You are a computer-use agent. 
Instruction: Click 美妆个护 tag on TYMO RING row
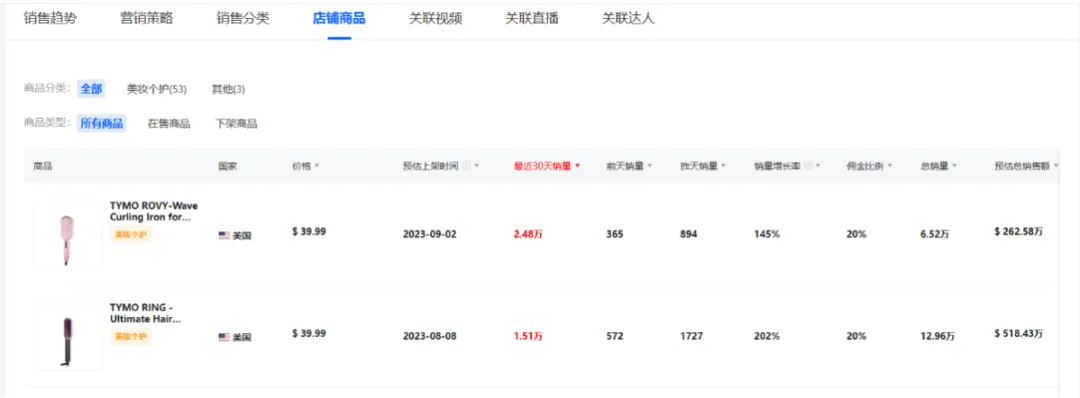[x=131, y=337]
